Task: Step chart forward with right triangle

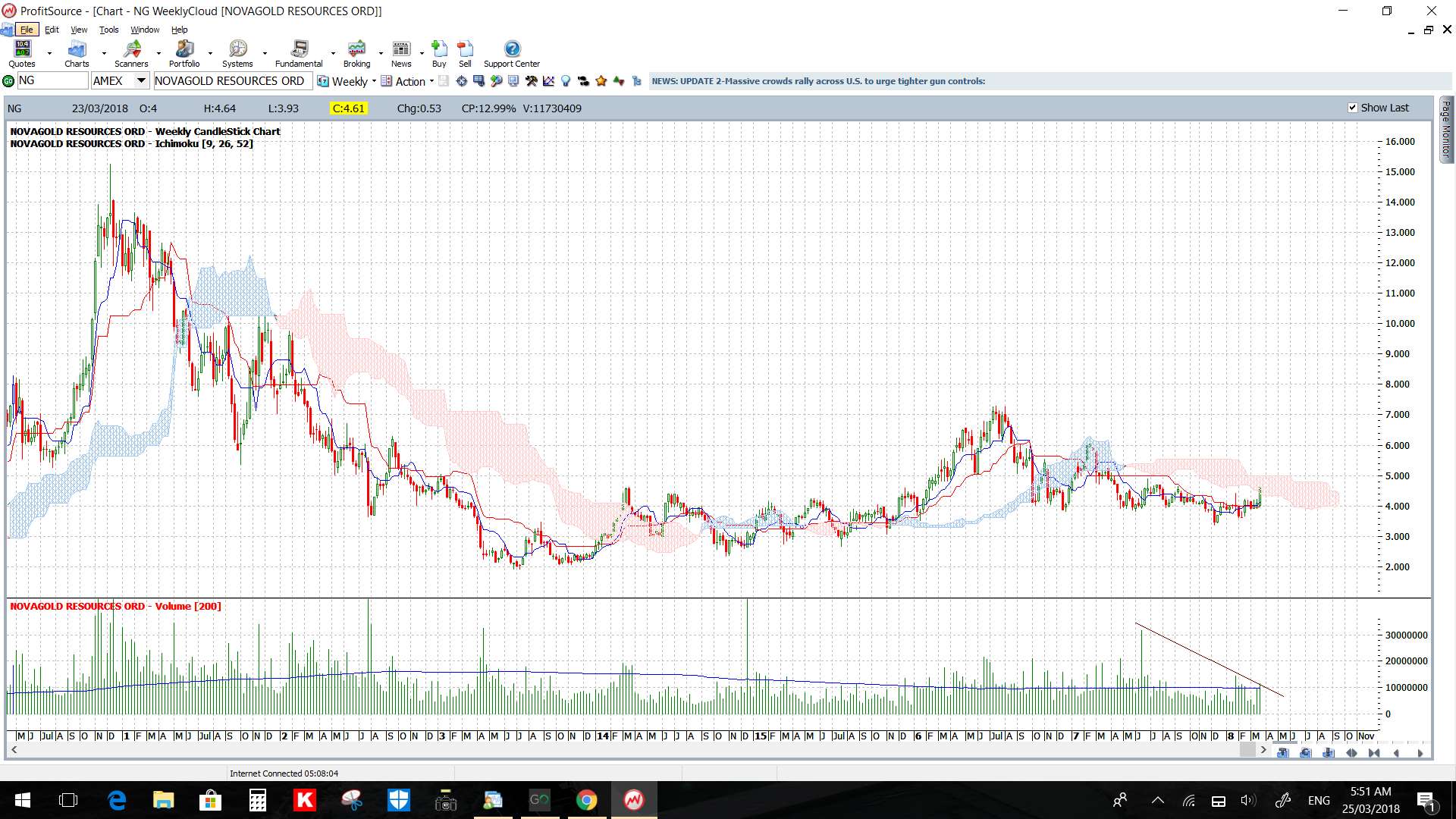Action: (x=1420, y=753)
